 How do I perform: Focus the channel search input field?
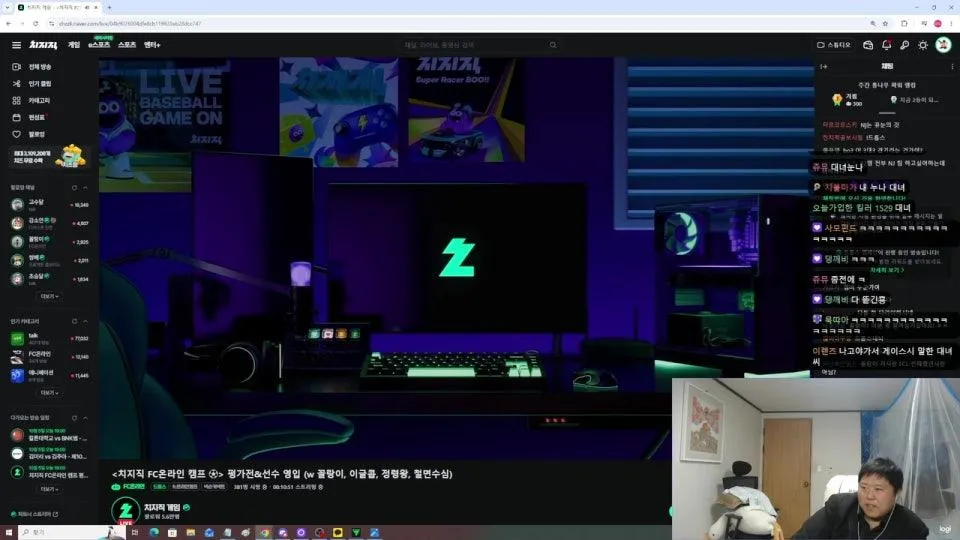click(474, 45)
